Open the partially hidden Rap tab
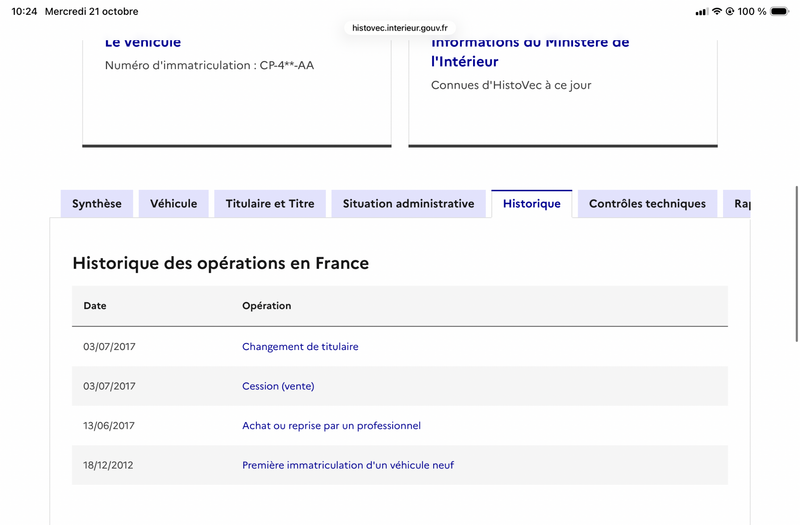 pyautogui.click(x=737, y=204)
